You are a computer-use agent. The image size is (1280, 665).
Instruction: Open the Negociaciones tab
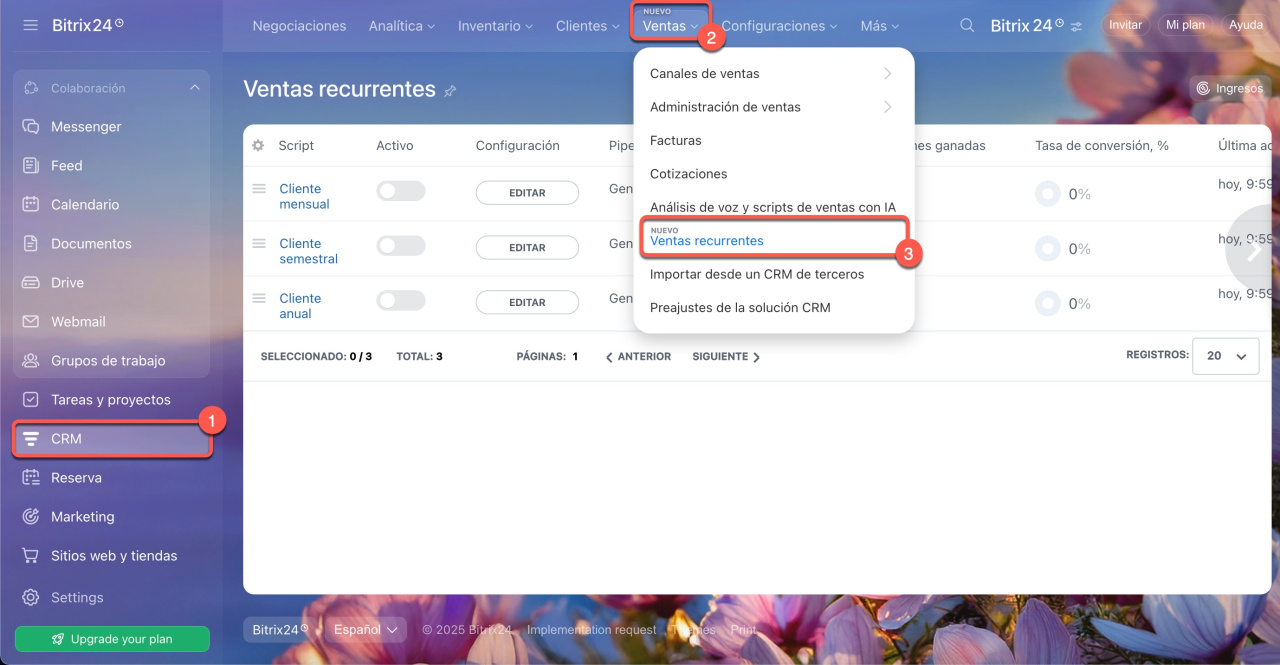tap(299, 26)
